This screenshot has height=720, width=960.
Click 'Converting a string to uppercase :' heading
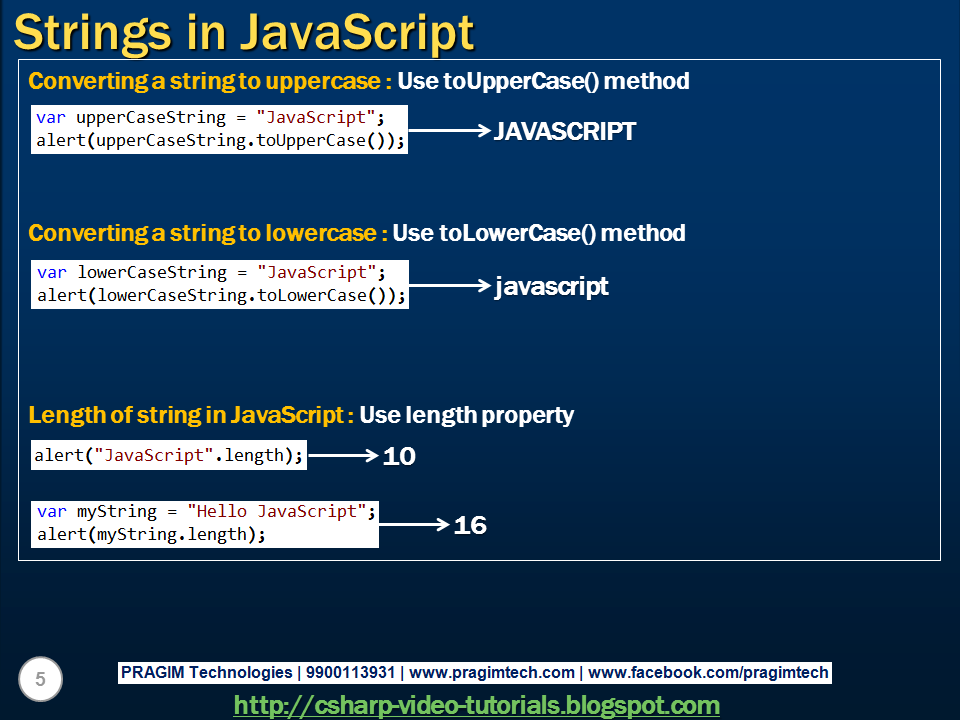[x=210, y=81]
